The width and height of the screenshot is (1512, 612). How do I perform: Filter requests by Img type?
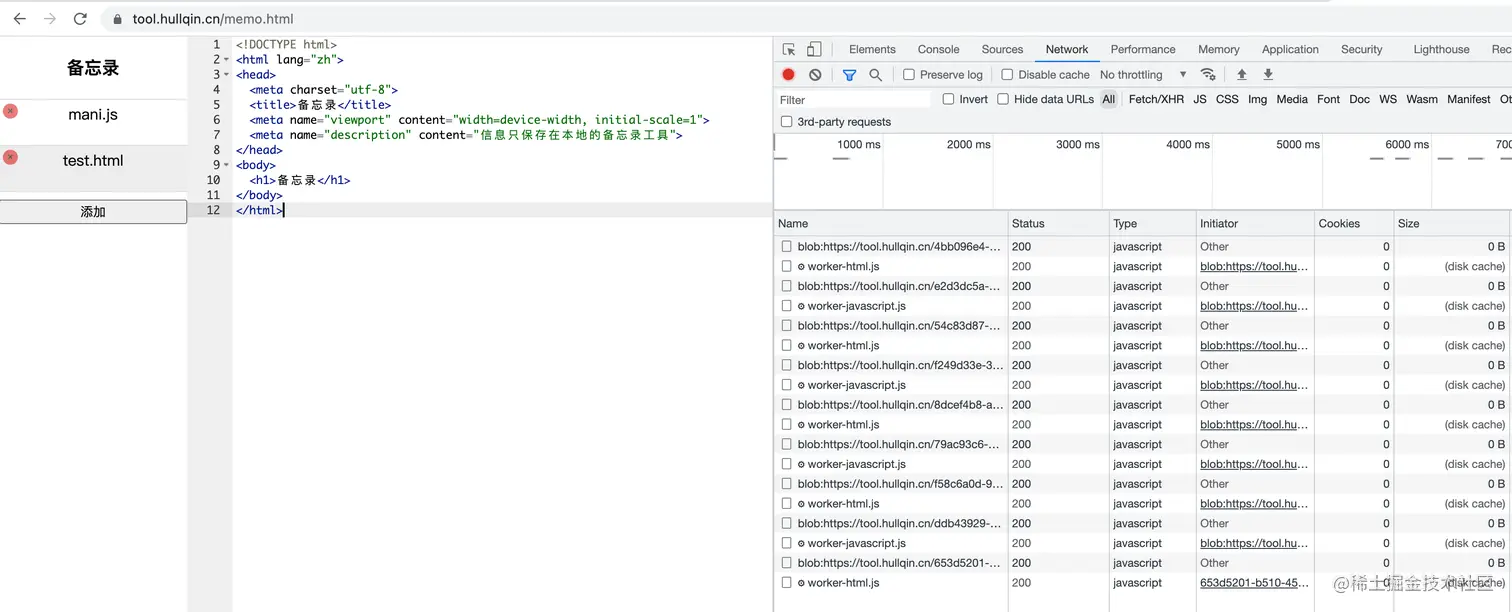pyautogui.click(x=1257, y=99)
